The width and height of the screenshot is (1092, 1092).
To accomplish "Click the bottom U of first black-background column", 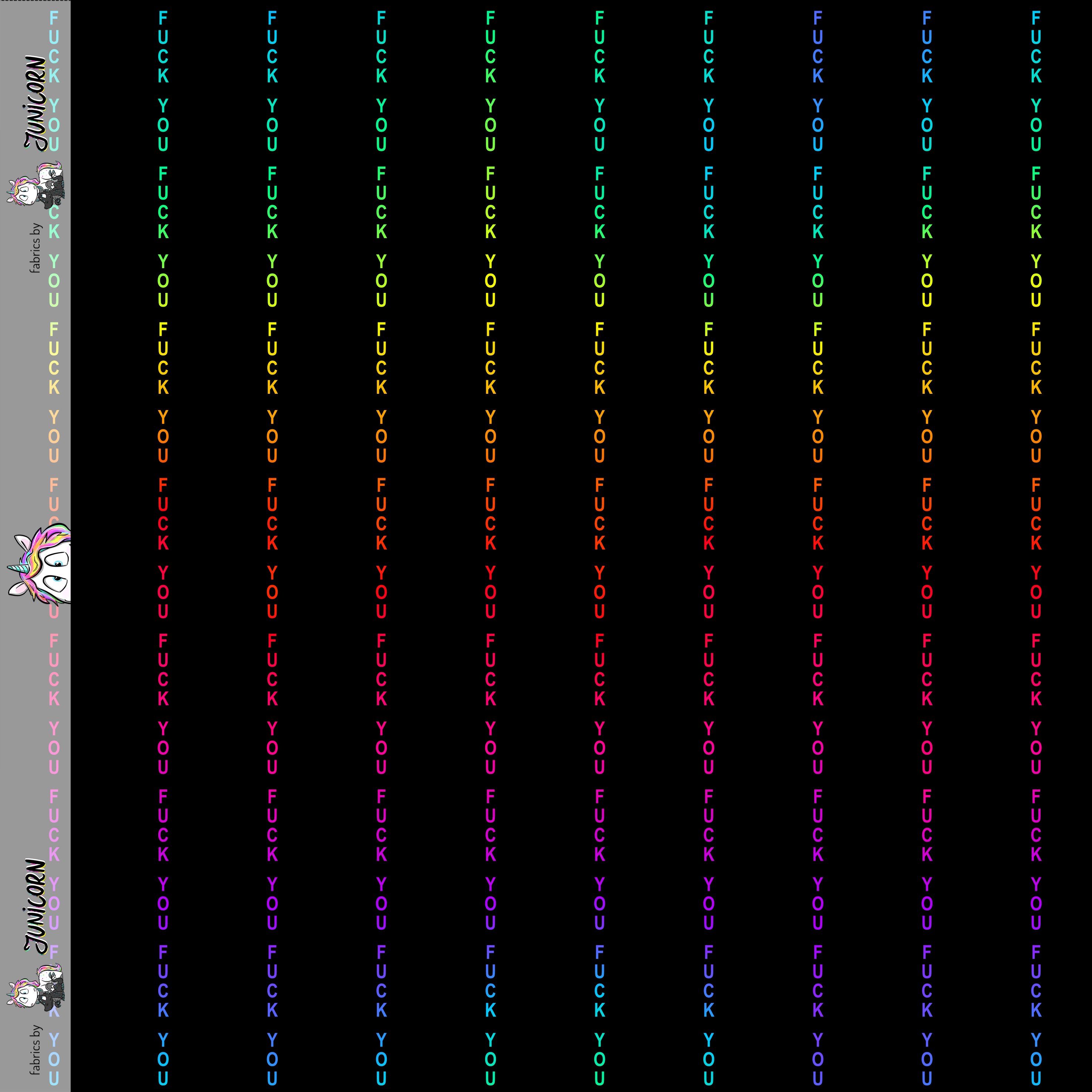I will click(x=163, y=1078).
